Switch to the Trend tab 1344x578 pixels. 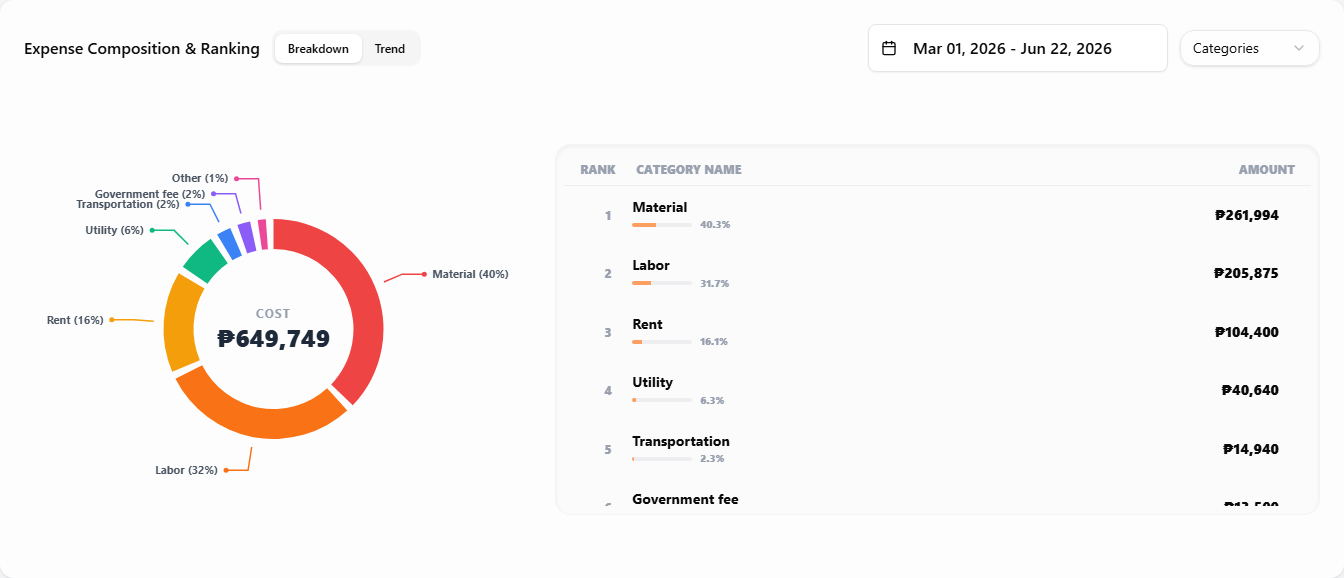coord(390,49)
